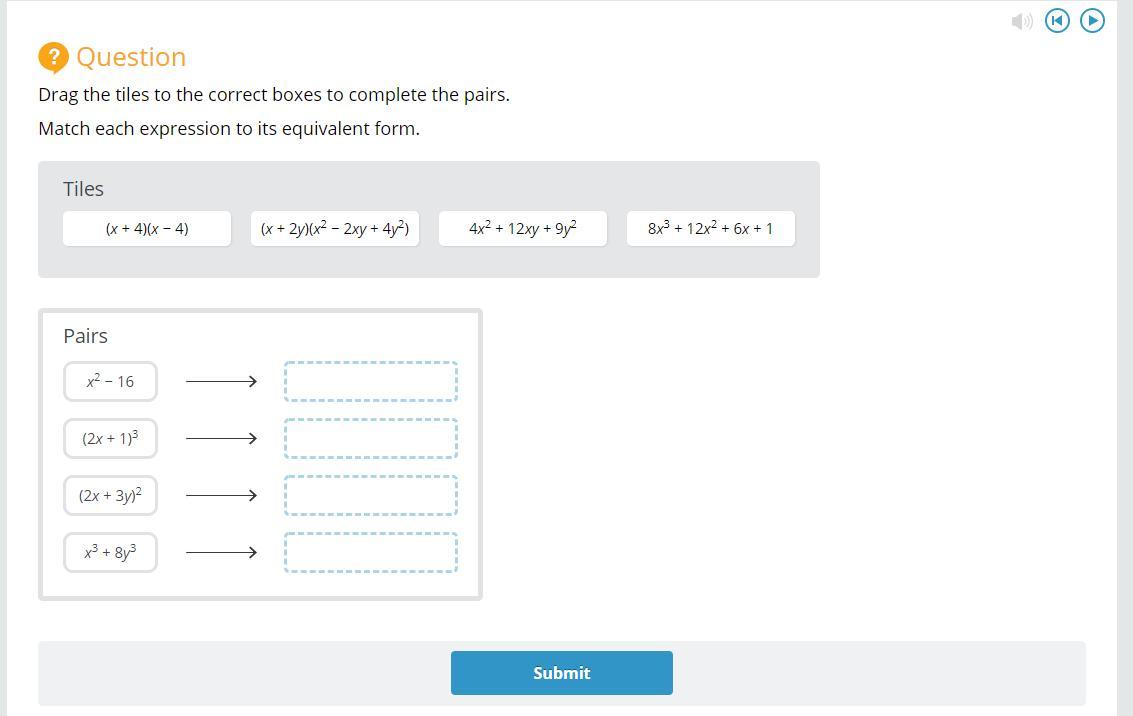This screenshot has width=1133, height=716.
Task: Select the (x + 4)(x − 4) tile
Action: [x=147, y=229]
